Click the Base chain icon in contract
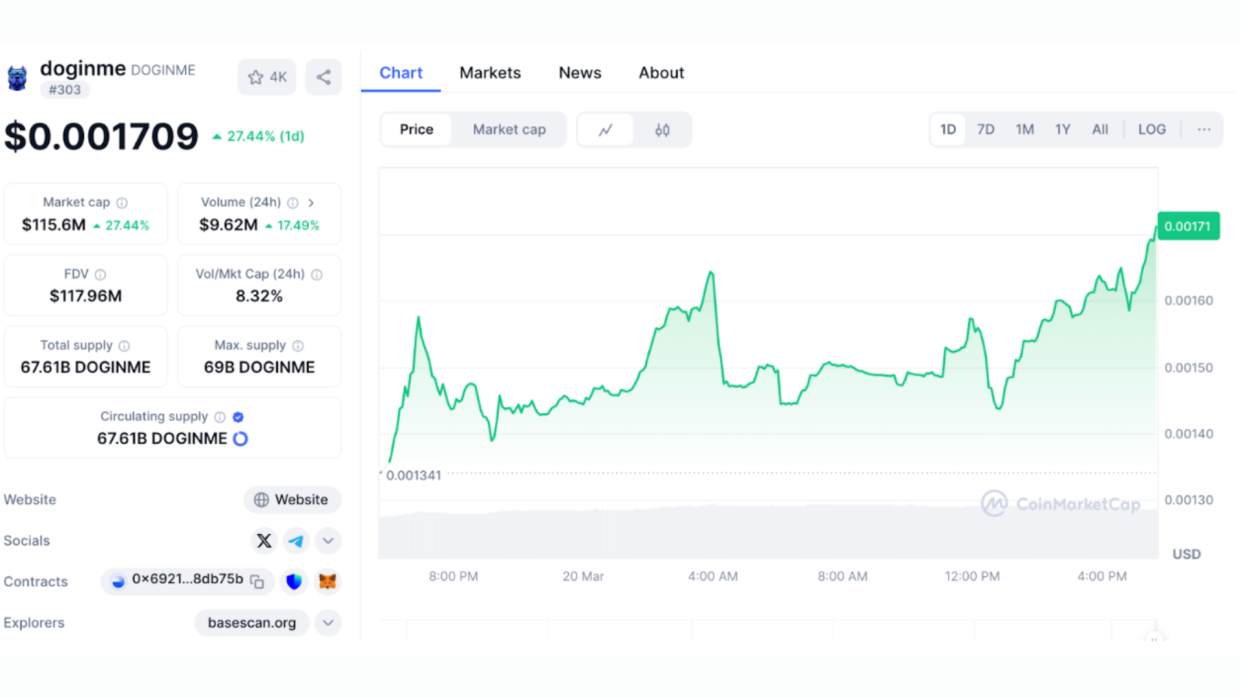 (x=118, y=581)
